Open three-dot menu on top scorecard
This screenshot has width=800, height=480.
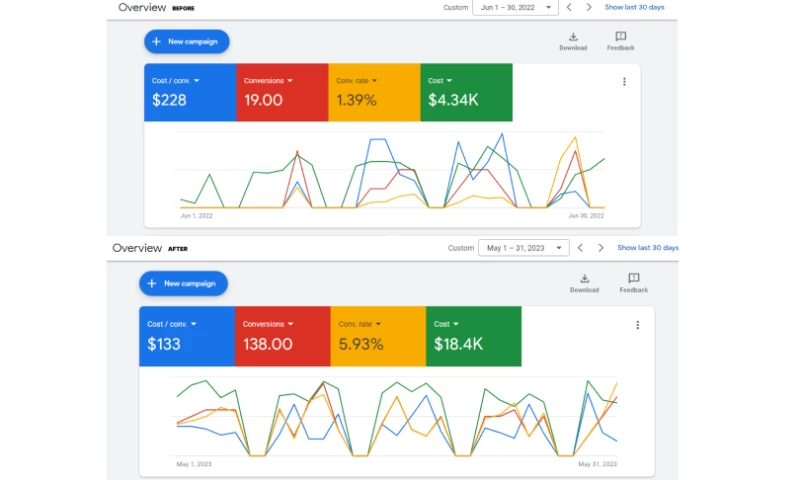(x=624, y=82)
